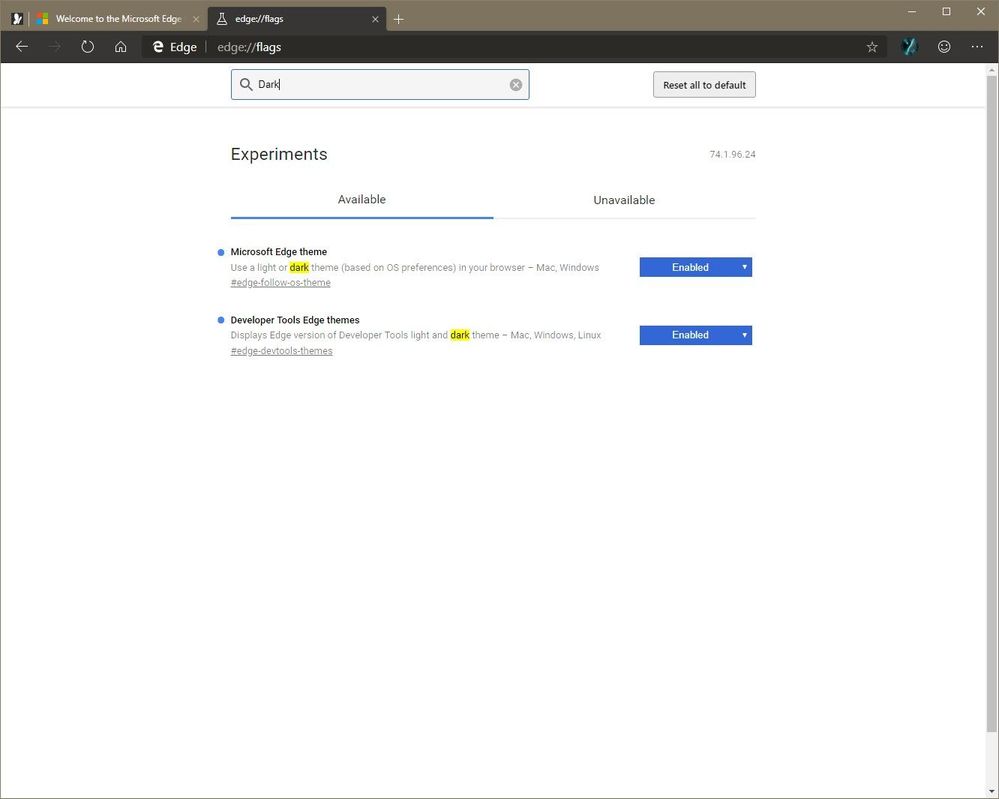Open the #edge-devtools-themes link
999x799 pixels.
tap(282, 351)
